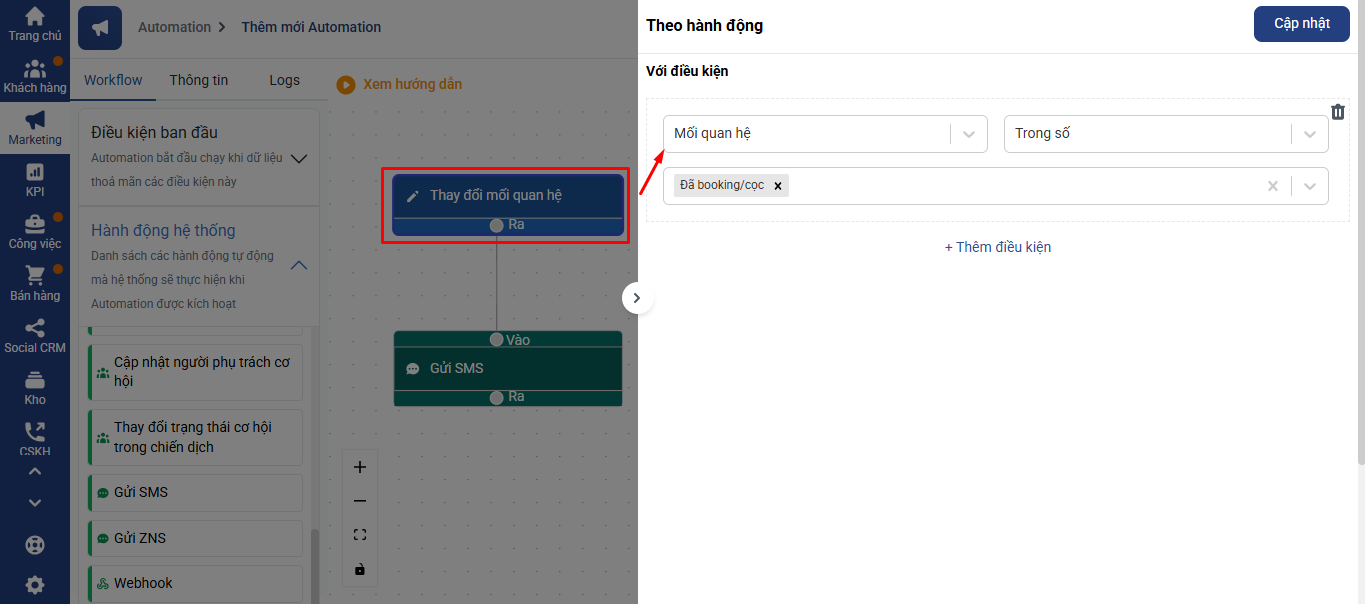Collapse Hành động hệ thống section
This screenshot has height=604, width=1365.
(298, 265)
